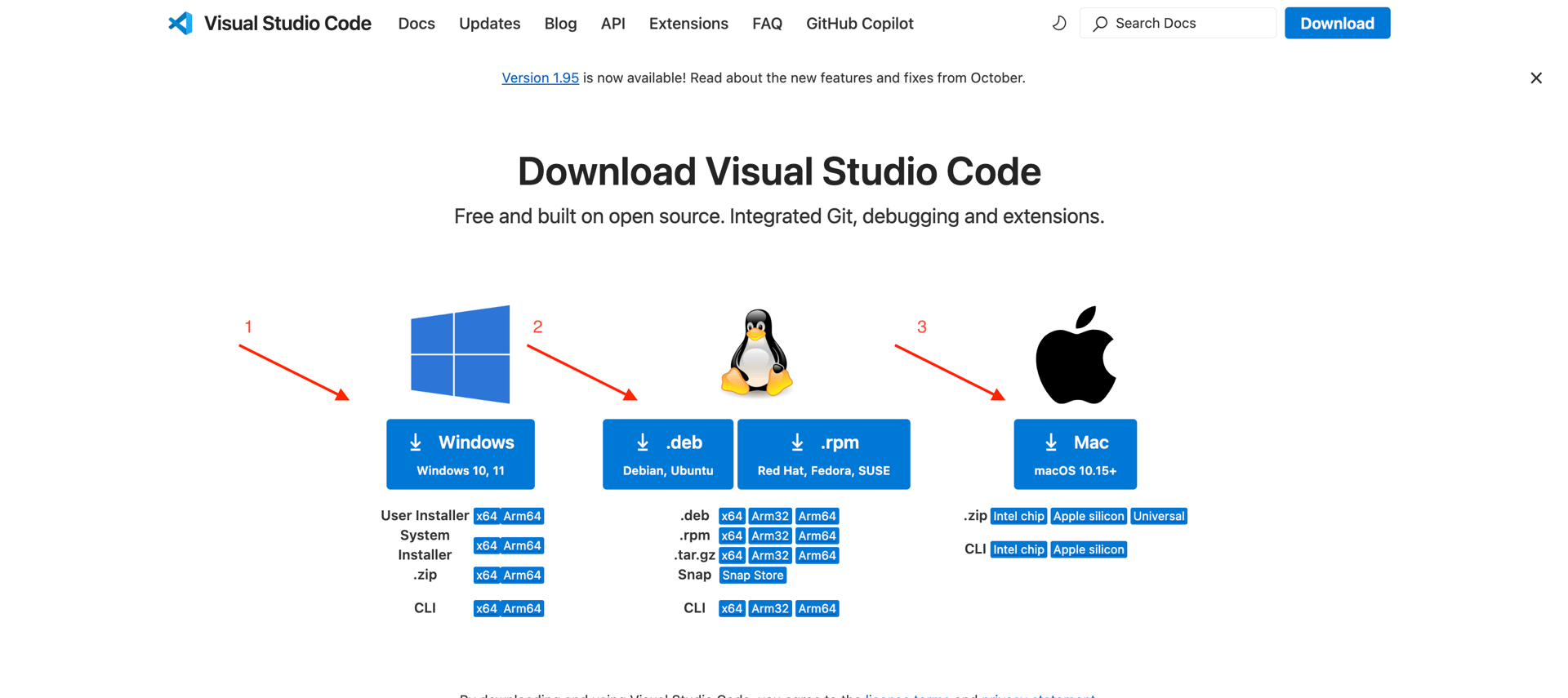Download the Mac macOS 10.15+ build
This screenshot has width=1568, height=698.
click(x=1075, y=454)
